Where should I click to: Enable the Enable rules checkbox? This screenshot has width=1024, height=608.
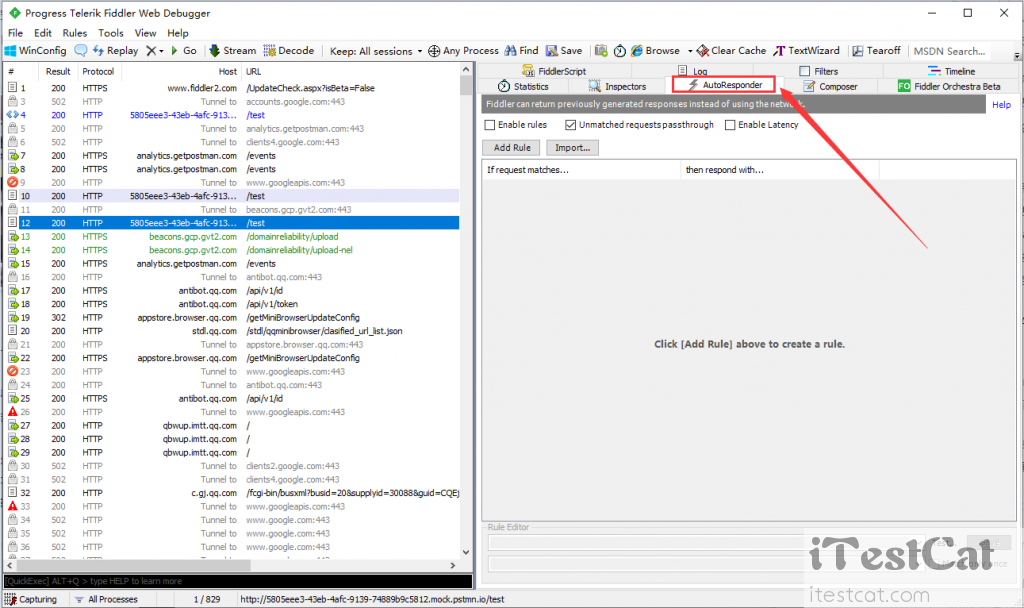490,125
